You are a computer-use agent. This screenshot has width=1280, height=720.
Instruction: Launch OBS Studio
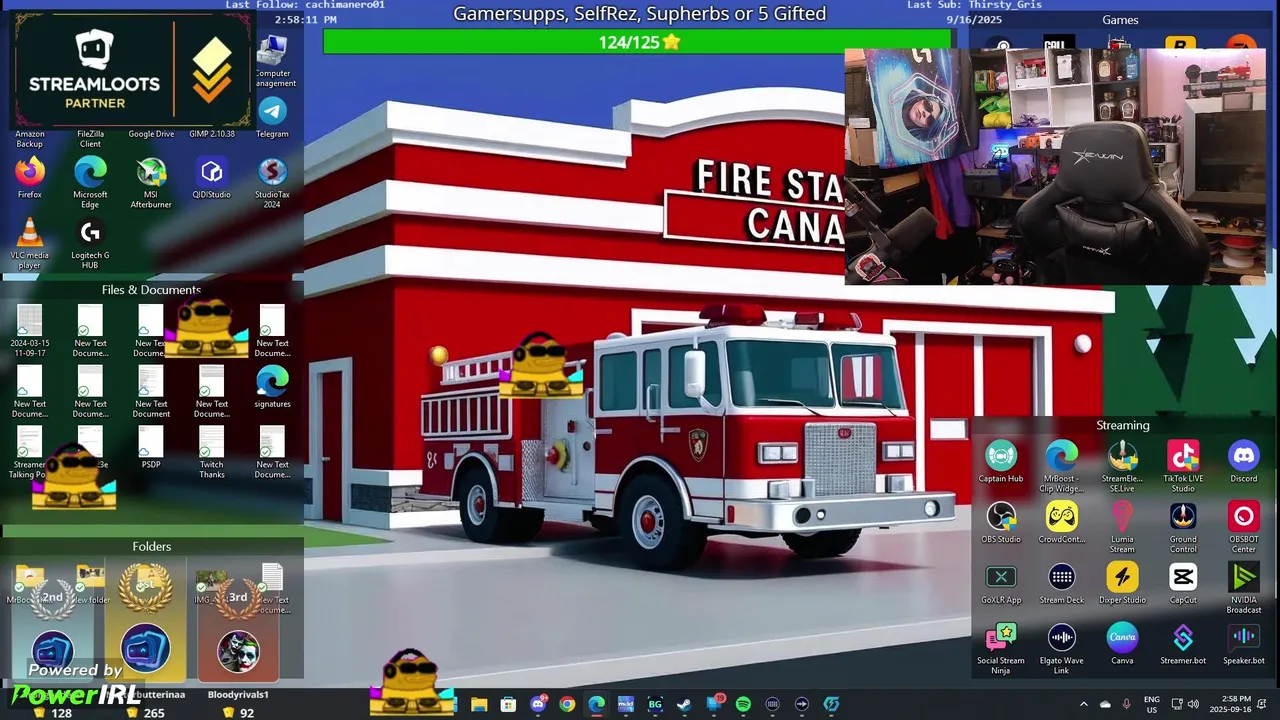[x=1001, y=523]
